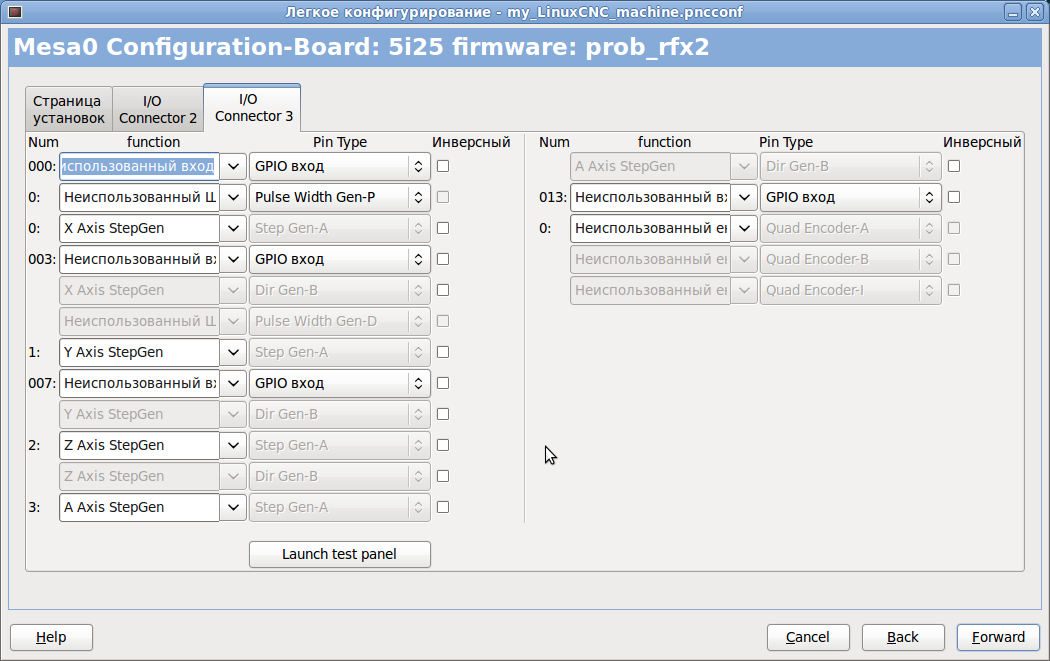
Task: Open the row 3 A Axis StepGen dropdown arrow
Action: coord(233,507)
